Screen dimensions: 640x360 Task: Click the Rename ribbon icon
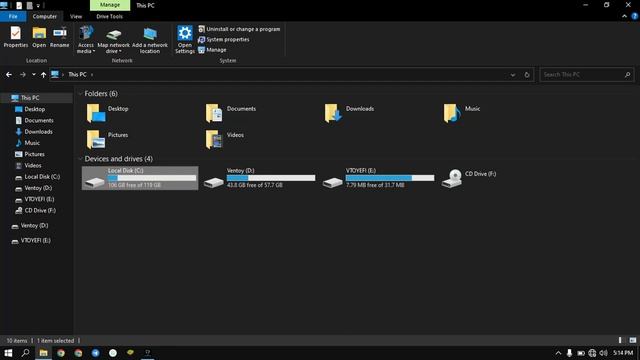(x=60, y=37)
